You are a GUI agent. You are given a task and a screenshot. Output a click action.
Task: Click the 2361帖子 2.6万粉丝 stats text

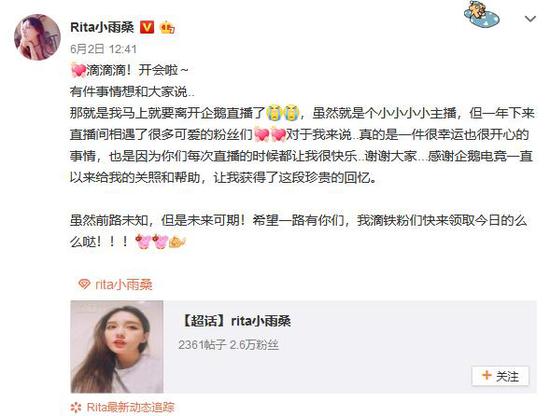coord(228,345)
